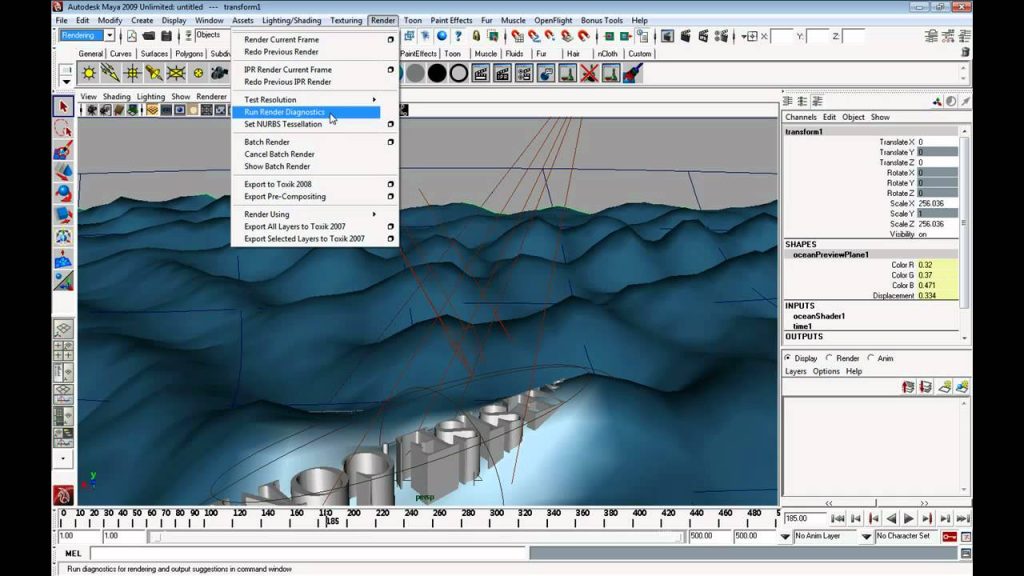Click the help question mark icon
Screen dimensions: 1024x576
tap(458, 36)
